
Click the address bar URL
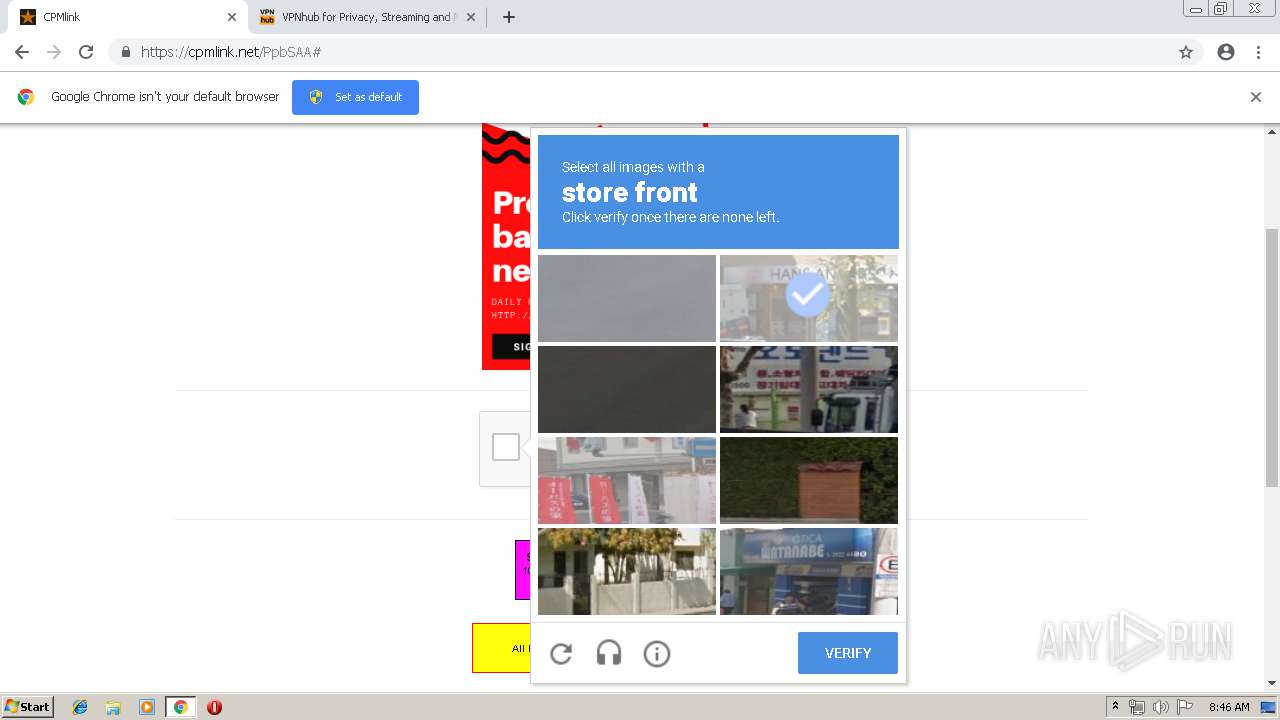231,52
